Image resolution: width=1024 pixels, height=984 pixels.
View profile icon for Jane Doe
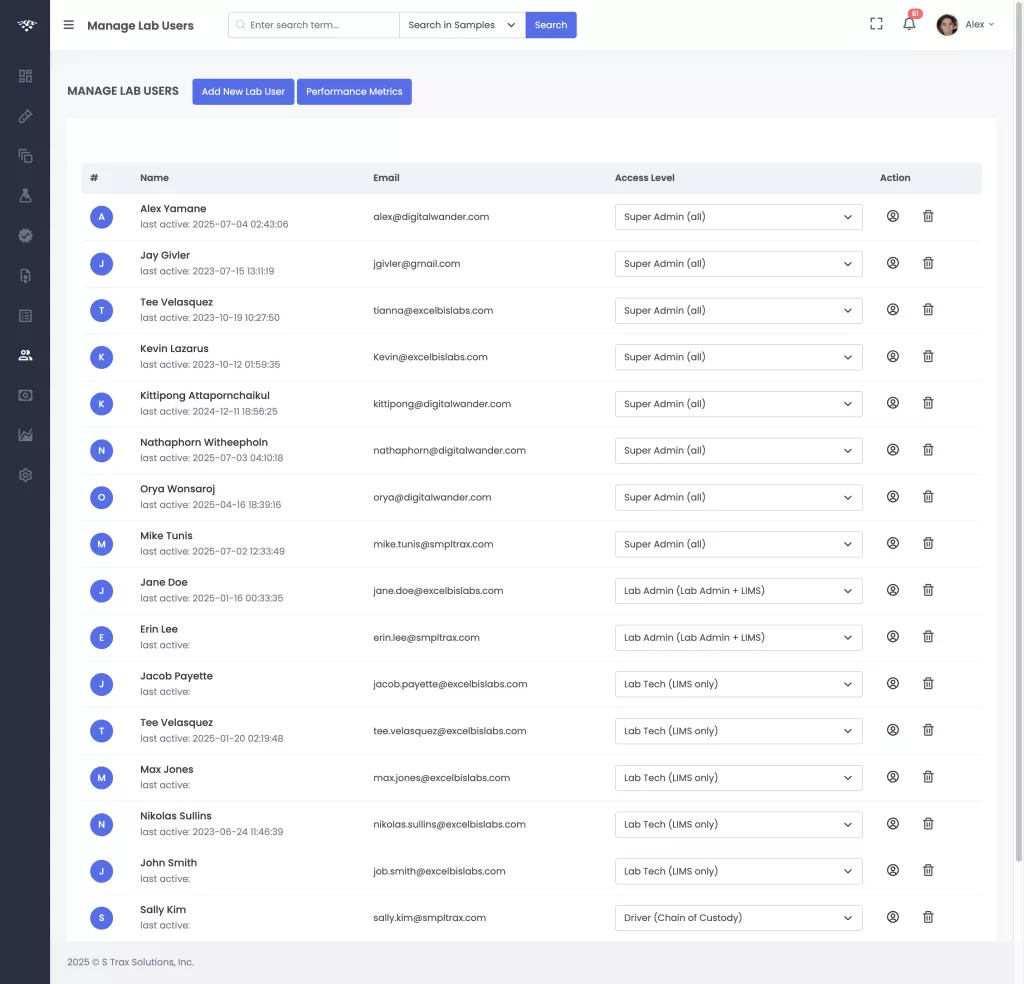tap(893, 590)
